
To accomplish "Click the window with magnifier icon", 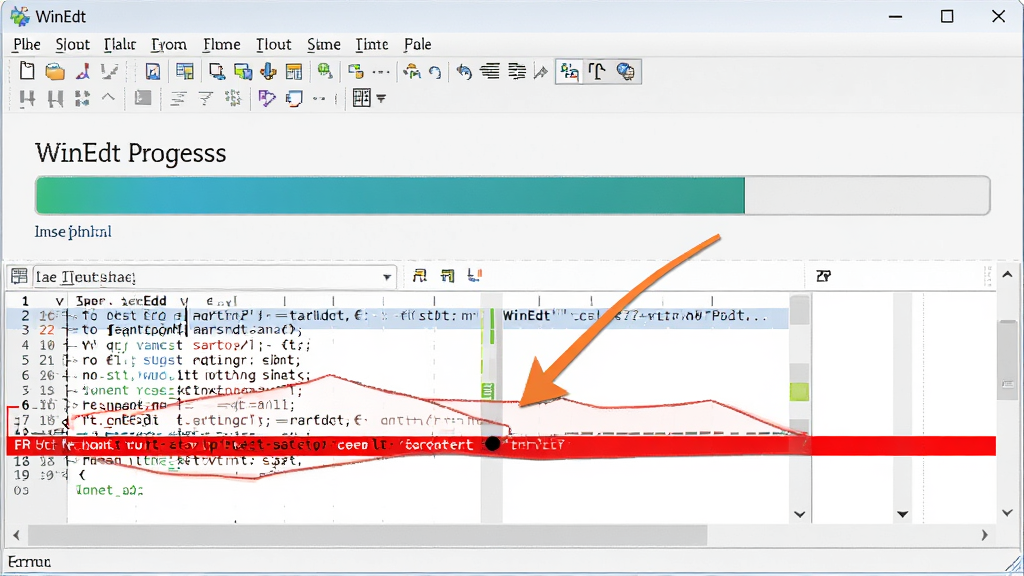I will [217, 71].
